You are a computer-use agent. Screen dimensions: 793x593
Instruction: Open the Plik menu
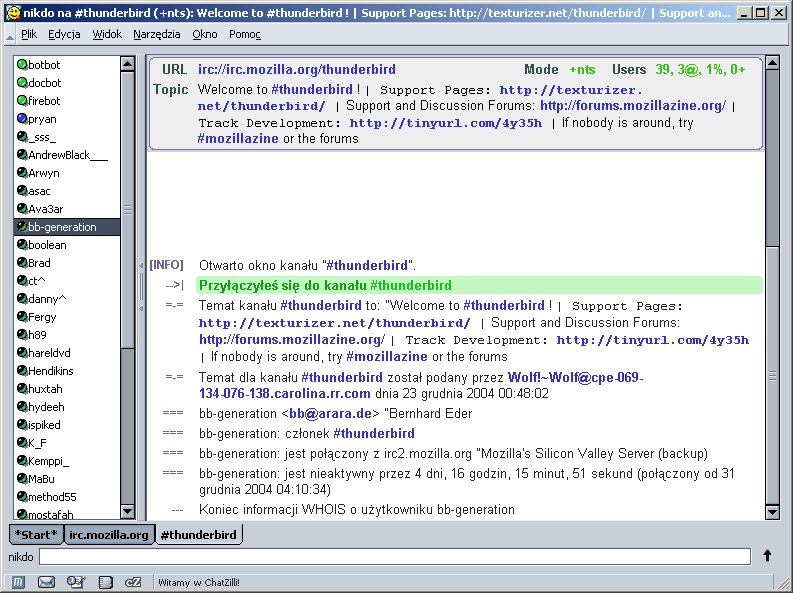click(x=29, y=34)
